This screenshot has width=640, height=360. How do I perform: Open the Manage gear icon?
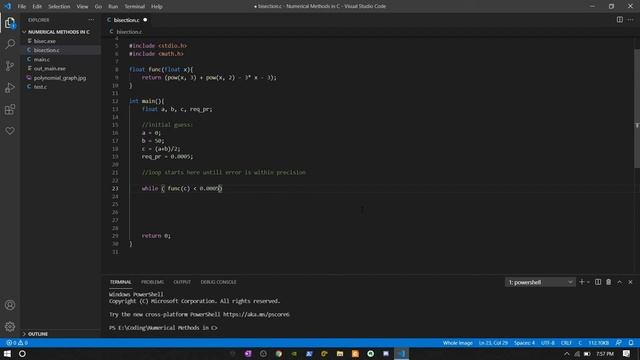(x=10, y=327)
